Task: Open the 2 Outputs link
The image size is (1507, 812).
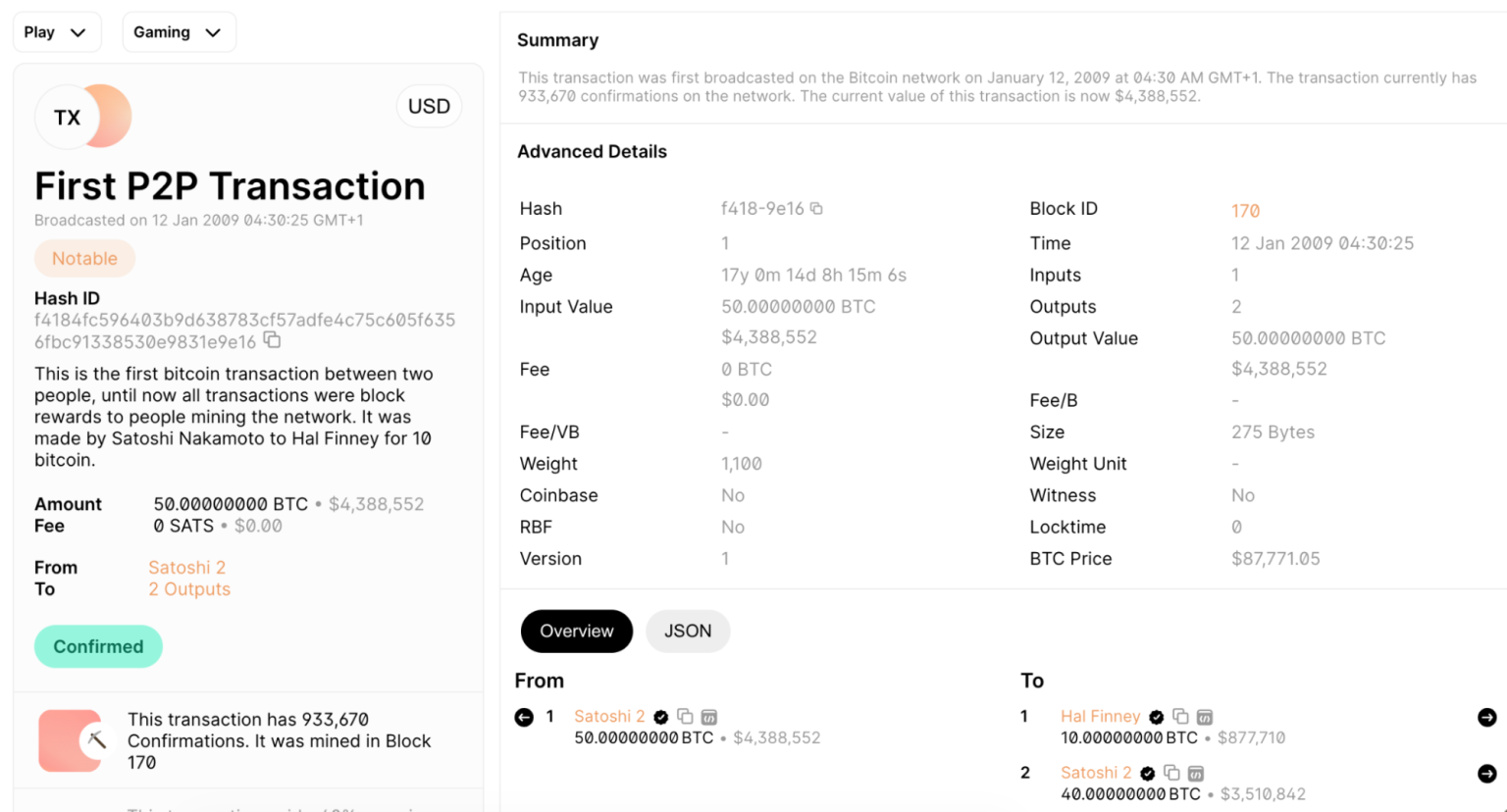Action: click(189, 588)
